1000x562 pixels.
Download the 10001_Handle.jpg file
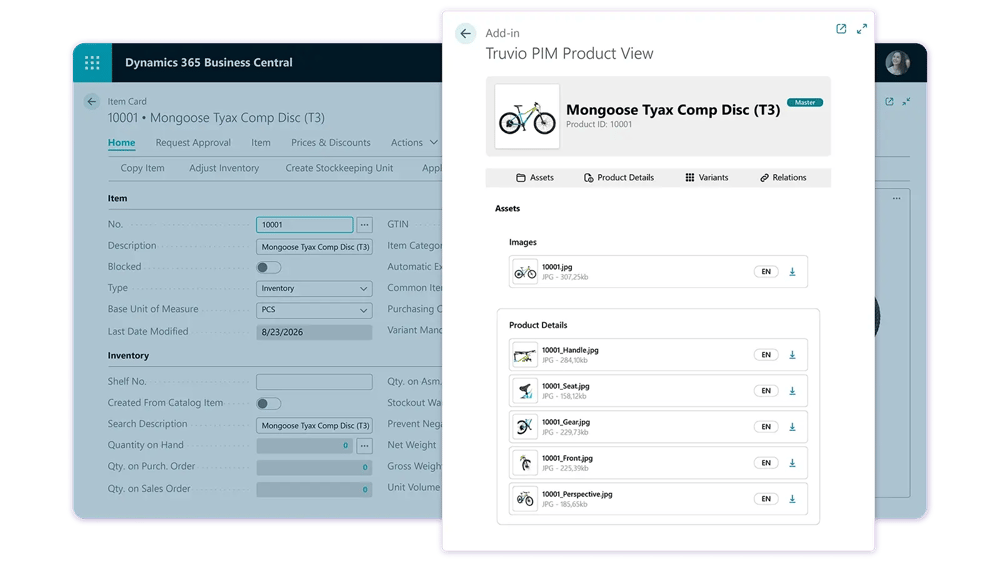792,355
